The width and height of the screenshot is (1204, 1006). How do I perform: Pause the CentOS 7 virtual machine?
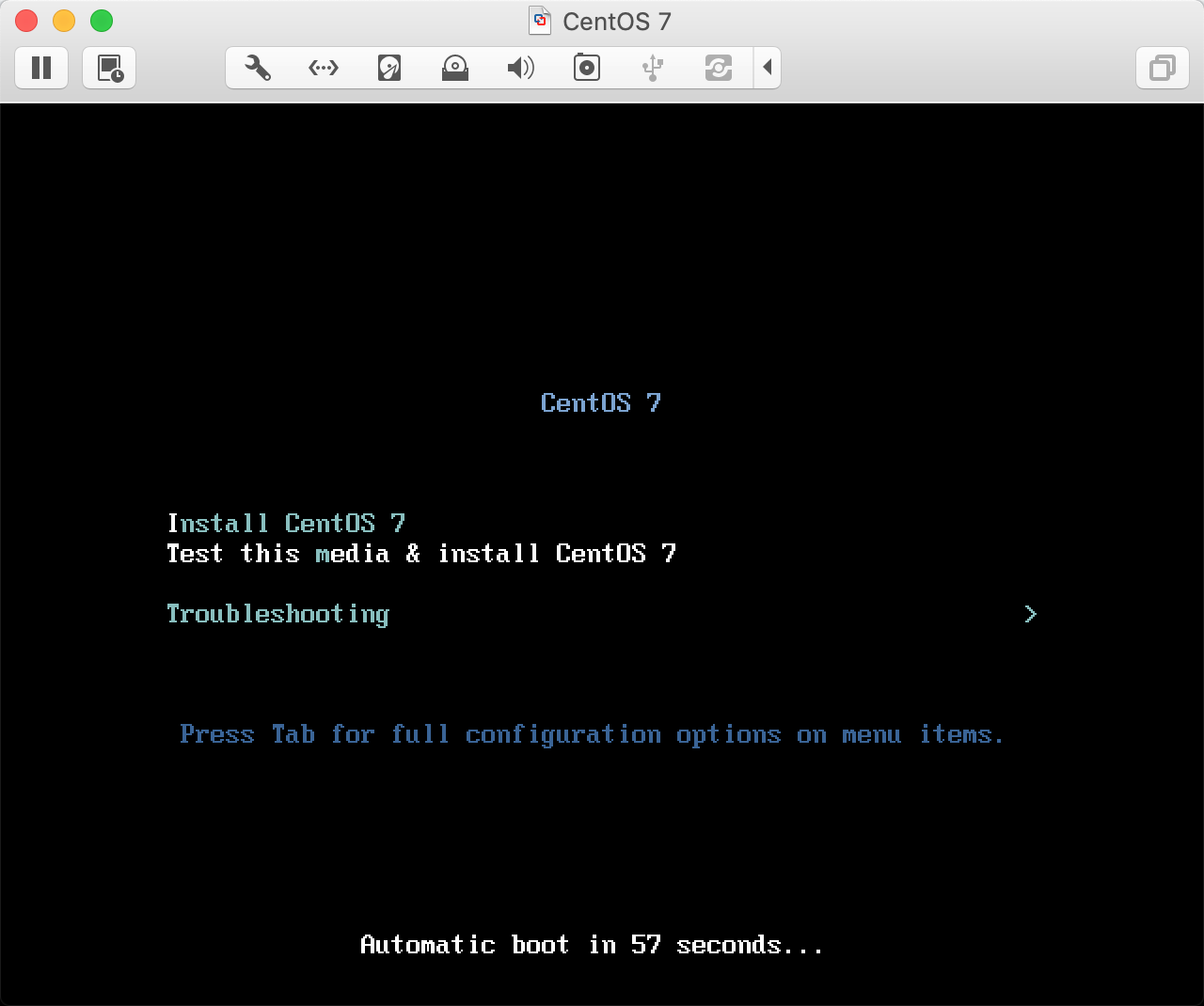click(x=41, y=68)
